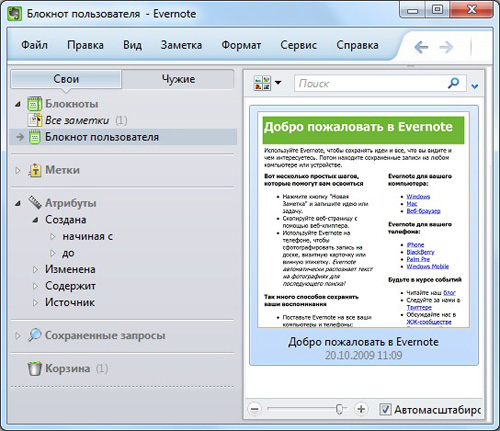
Task: Click the Атрибуты ruler icon
Action: tap(35, 203)
